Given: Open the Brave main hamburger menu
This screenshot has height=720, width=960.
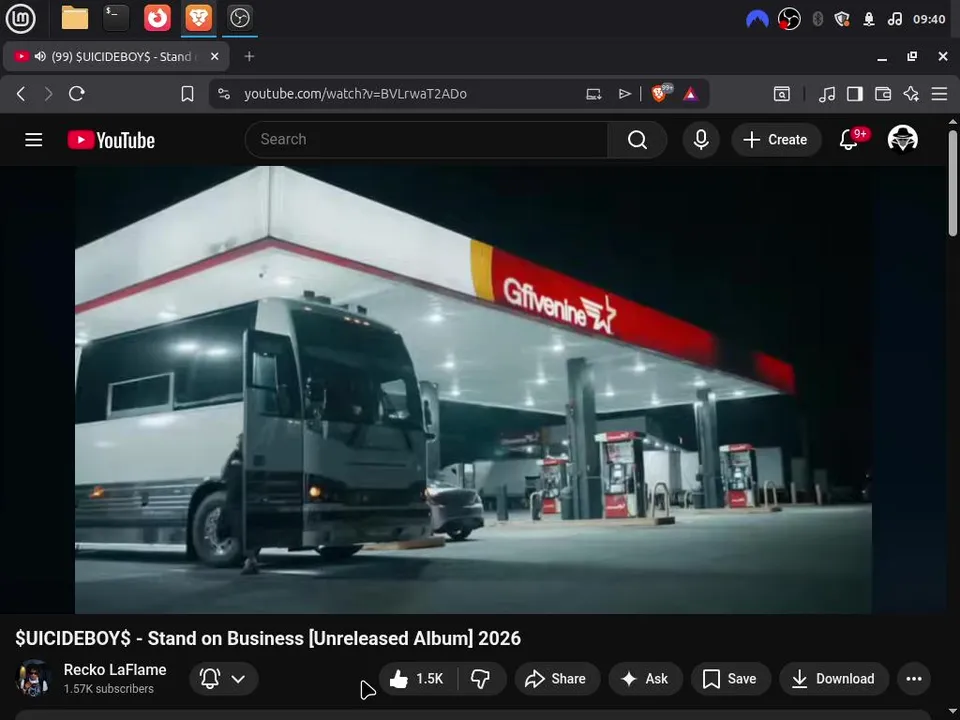Looking at the screenshot, I should point(939,94).
